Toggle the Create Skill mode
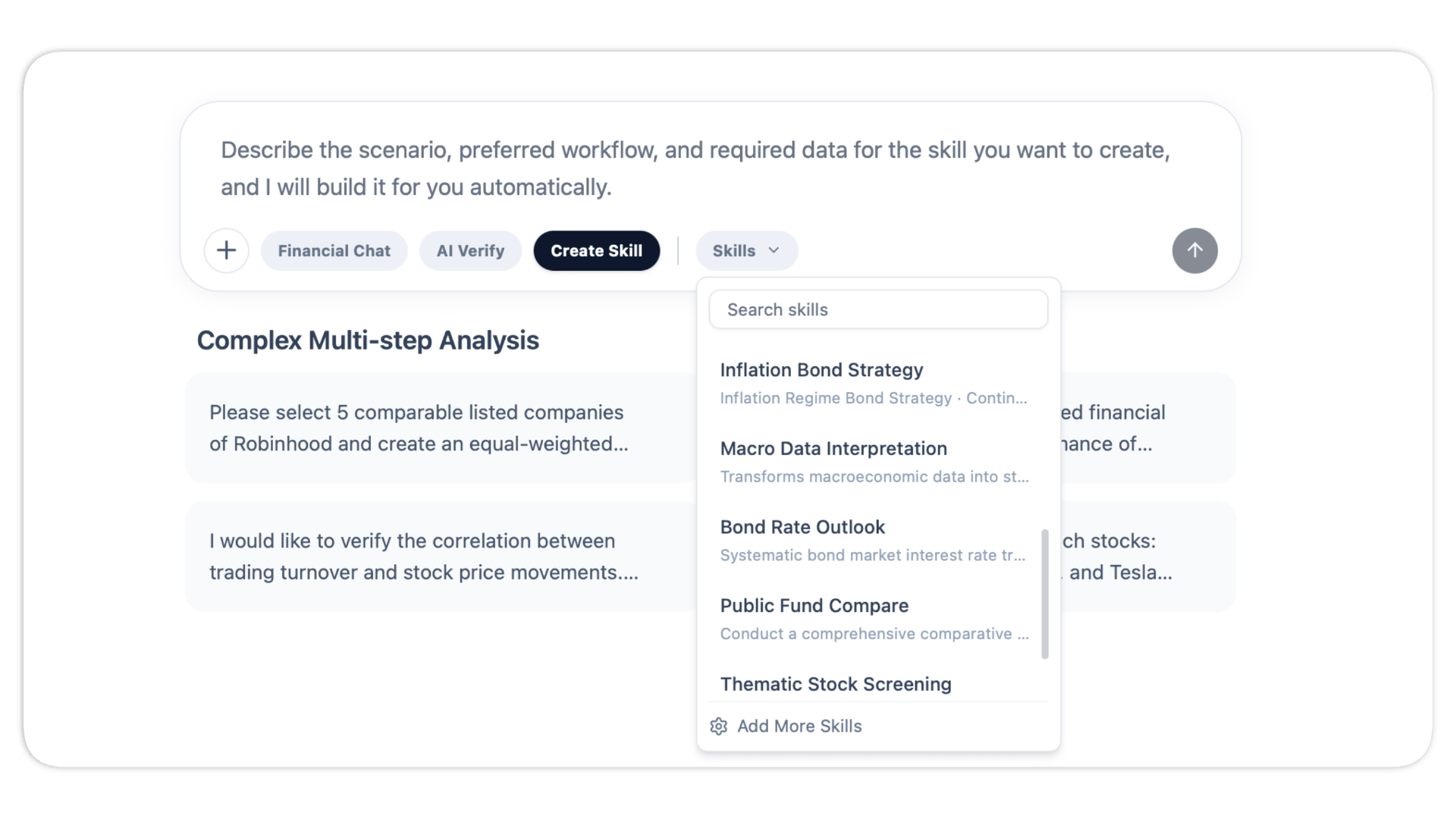The height and width of the screenshot is (819, 1456). 596,251
